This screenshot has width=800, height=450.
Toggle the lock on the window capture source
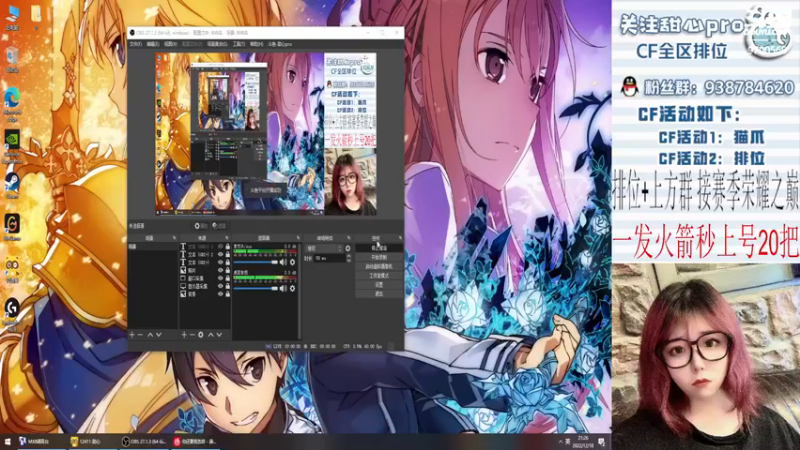click(x=228, y=278)
